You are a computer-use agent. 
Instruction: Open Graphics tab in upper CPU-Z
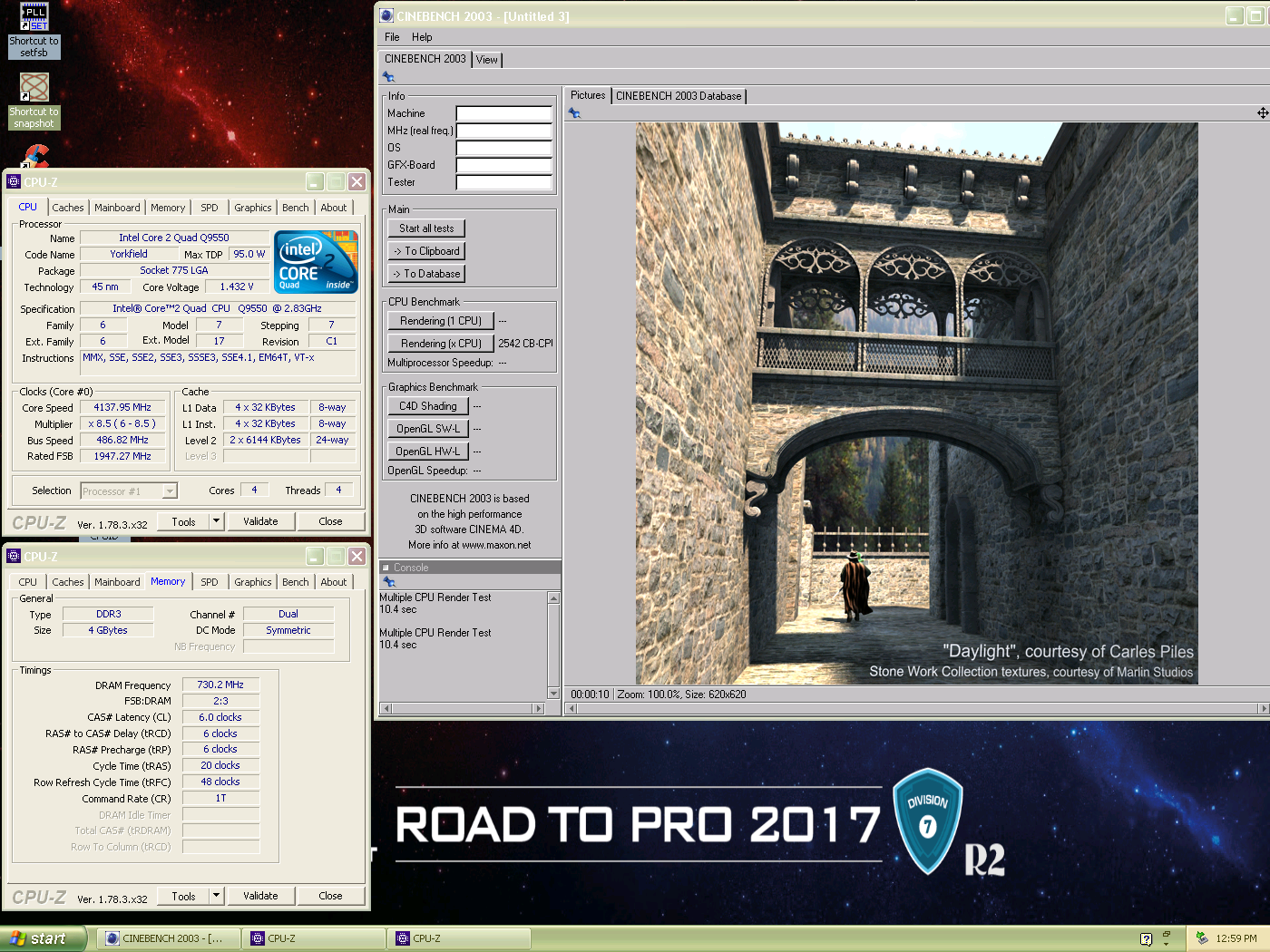tap(253, 208)
